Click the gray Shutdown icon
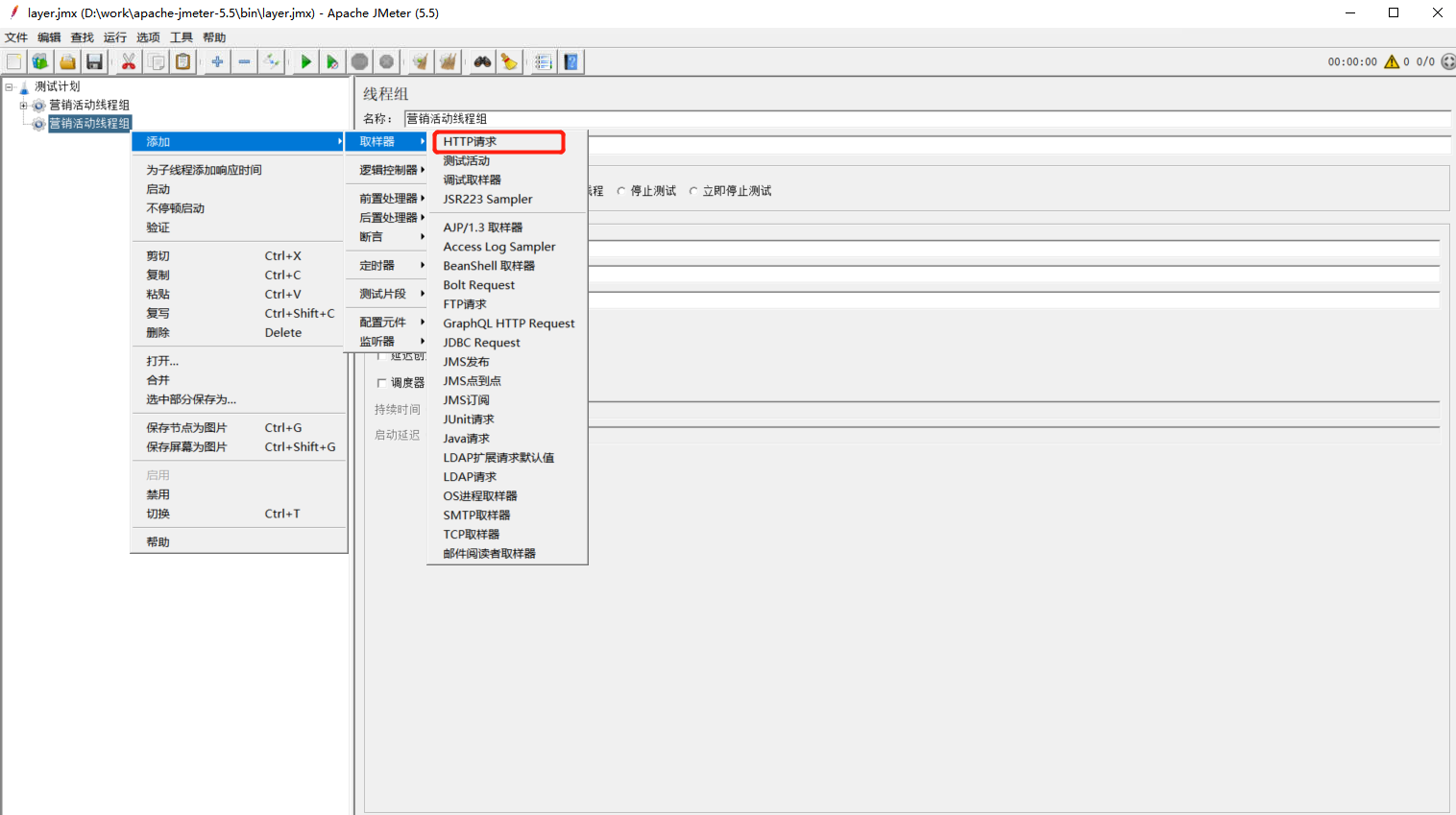The height and width of the screenshot is (815, 1456). coord(386,61)
